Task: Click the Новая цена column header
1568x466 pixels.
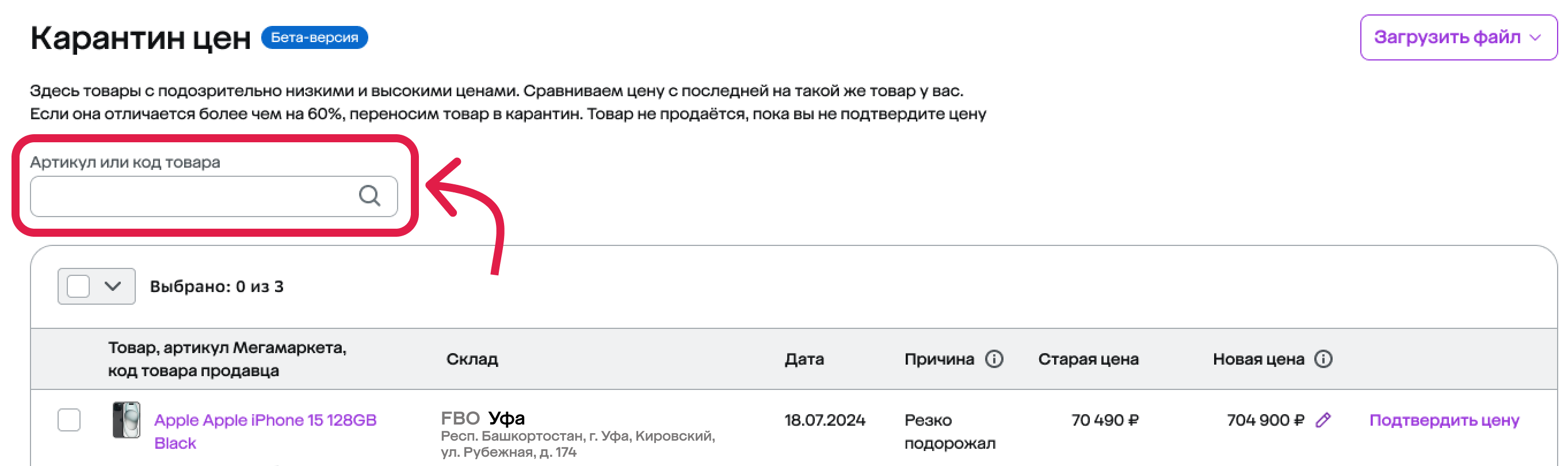Action: coord(1258,359)
